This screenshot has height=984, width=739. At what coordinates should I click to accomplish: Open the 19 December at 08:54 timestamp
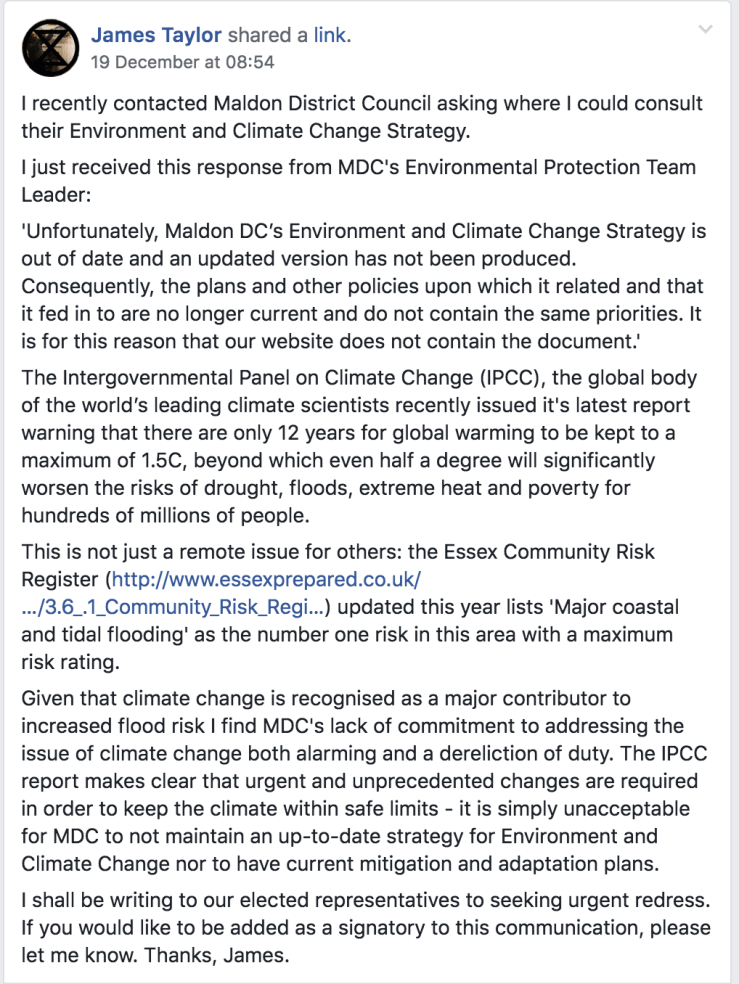click(182, 62)
